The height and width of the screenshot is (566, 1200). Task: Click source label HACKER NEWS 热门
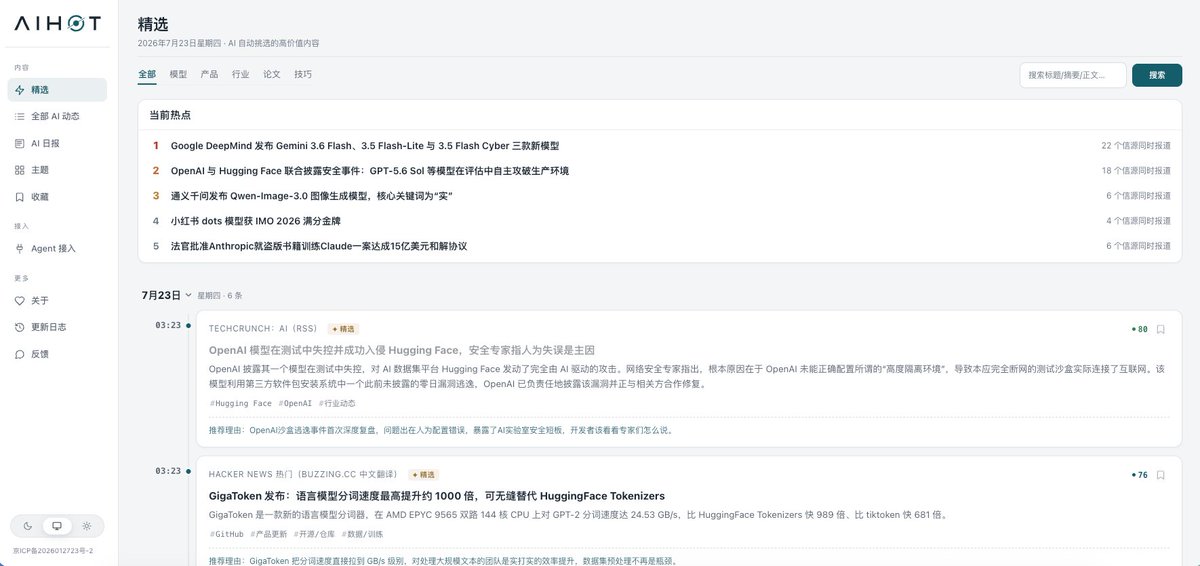pyautogui.click(x=303, y=475)
